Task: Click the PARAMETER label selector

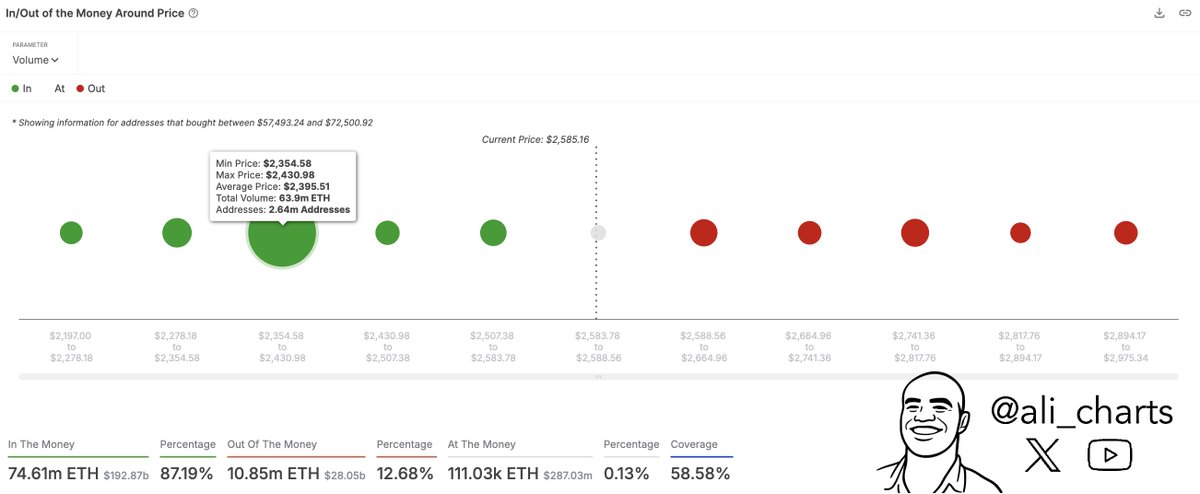Action: pyautogui.click(x=30, y=45)
